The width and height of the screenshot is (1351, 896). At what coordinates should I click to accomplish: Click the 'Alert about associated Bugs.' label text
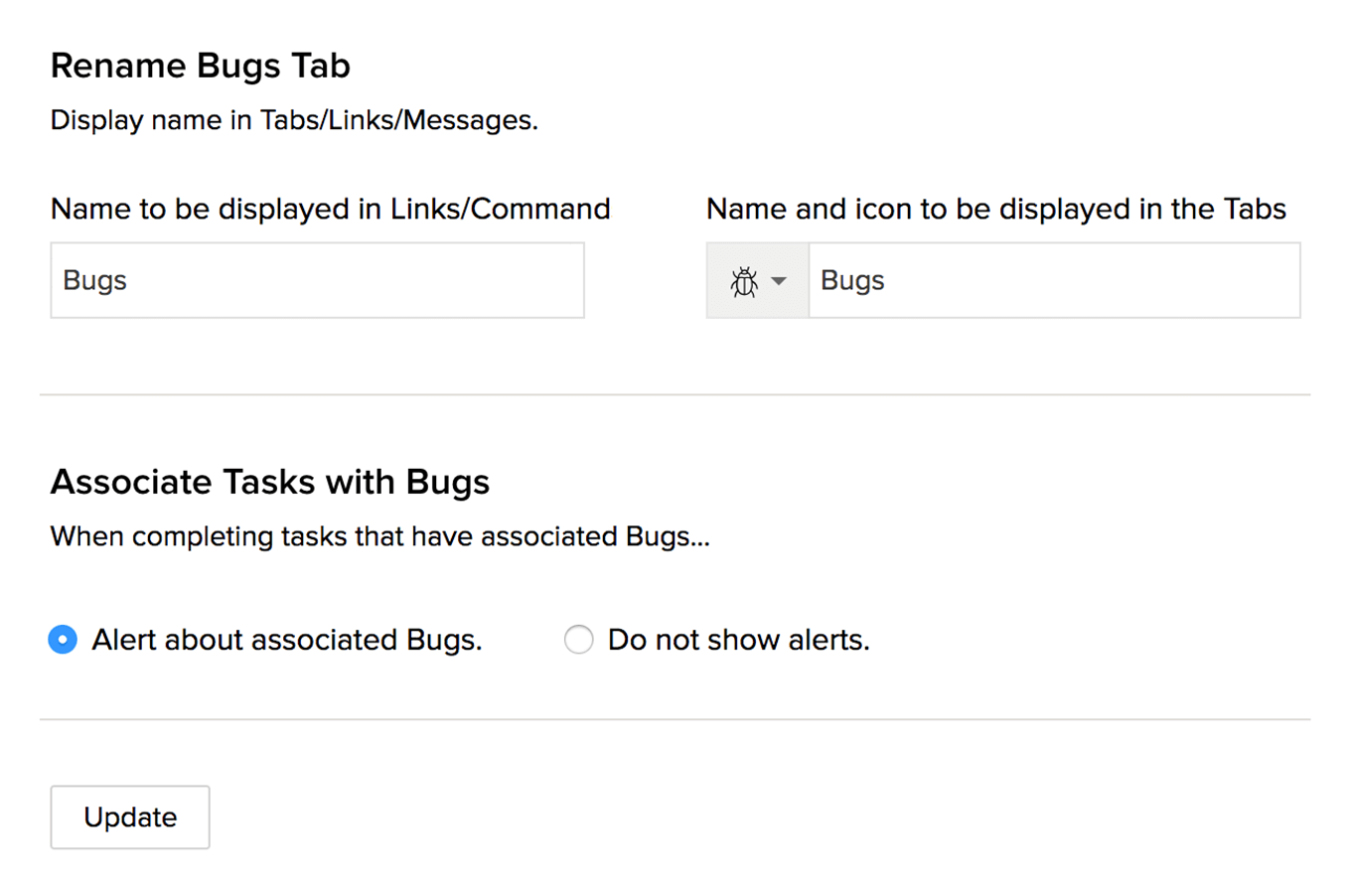pyautogui.click(x=287, y=640)
